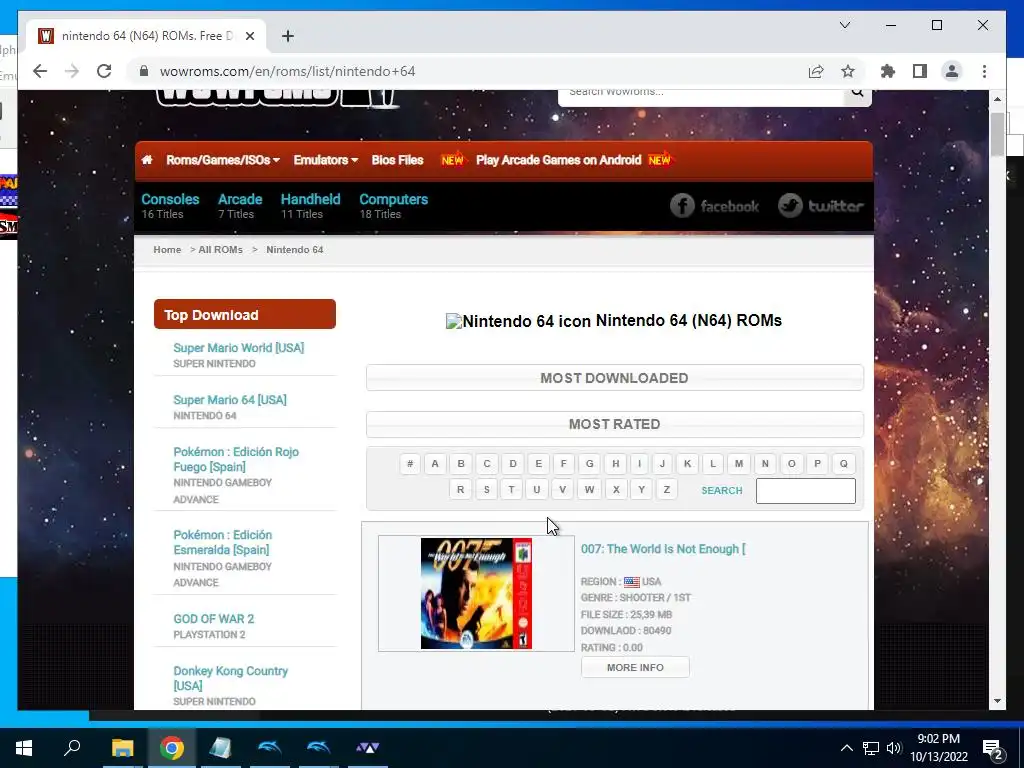The image size is (1024, 768).
Task: Open the extensions puzzle icon
Action: pyautogui.click(x=888, y=71)
